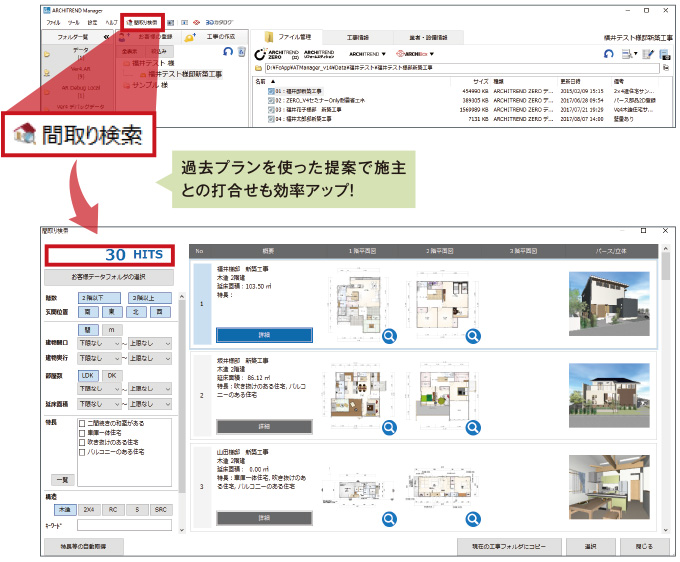Click the refresh icon in the file management toolbar
The image size is (680, 562).
click(609, 54)
